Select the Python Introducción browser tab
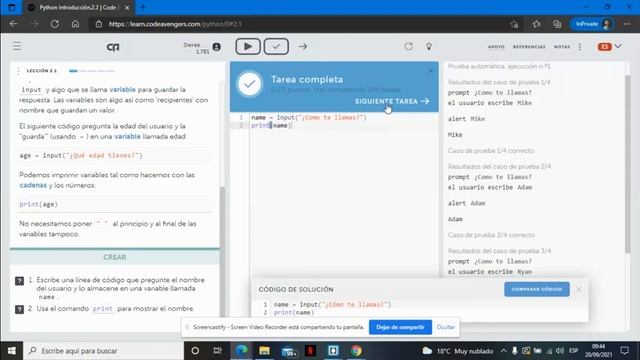This screenshot has height=360, width=640. 78,7
